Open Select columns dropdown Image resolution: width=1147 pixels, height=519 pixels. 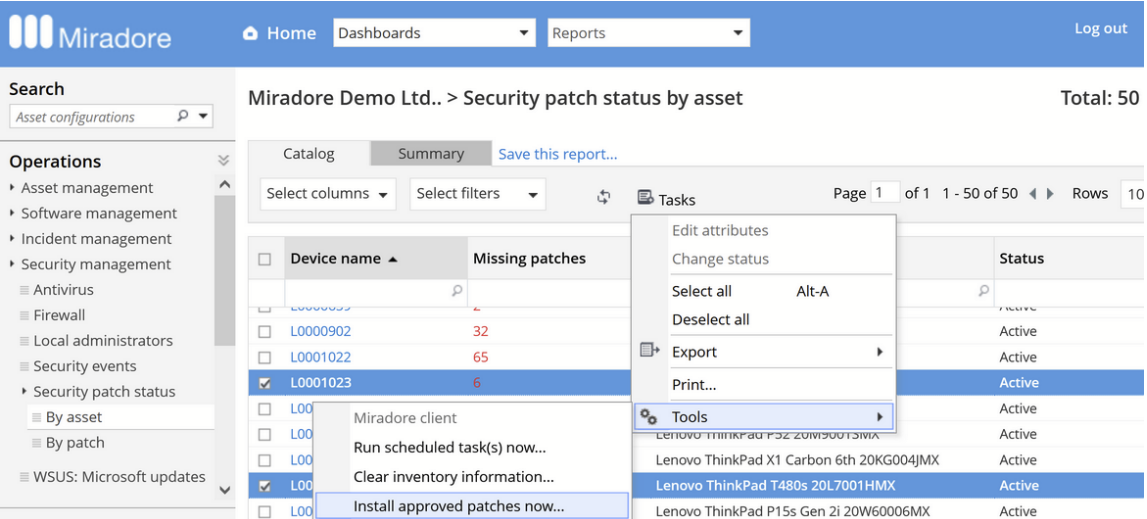coord(328,194)
